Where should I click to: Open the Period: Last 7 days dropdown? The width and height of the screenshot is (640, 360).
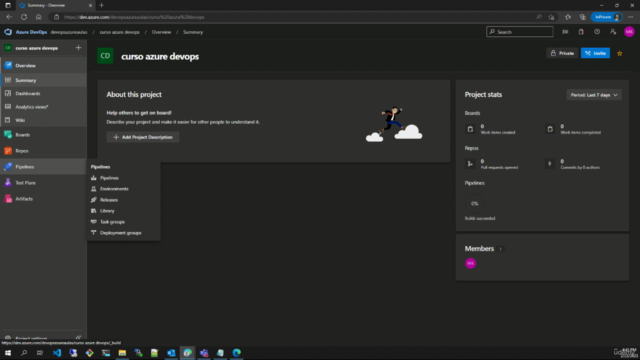point(594,95)
